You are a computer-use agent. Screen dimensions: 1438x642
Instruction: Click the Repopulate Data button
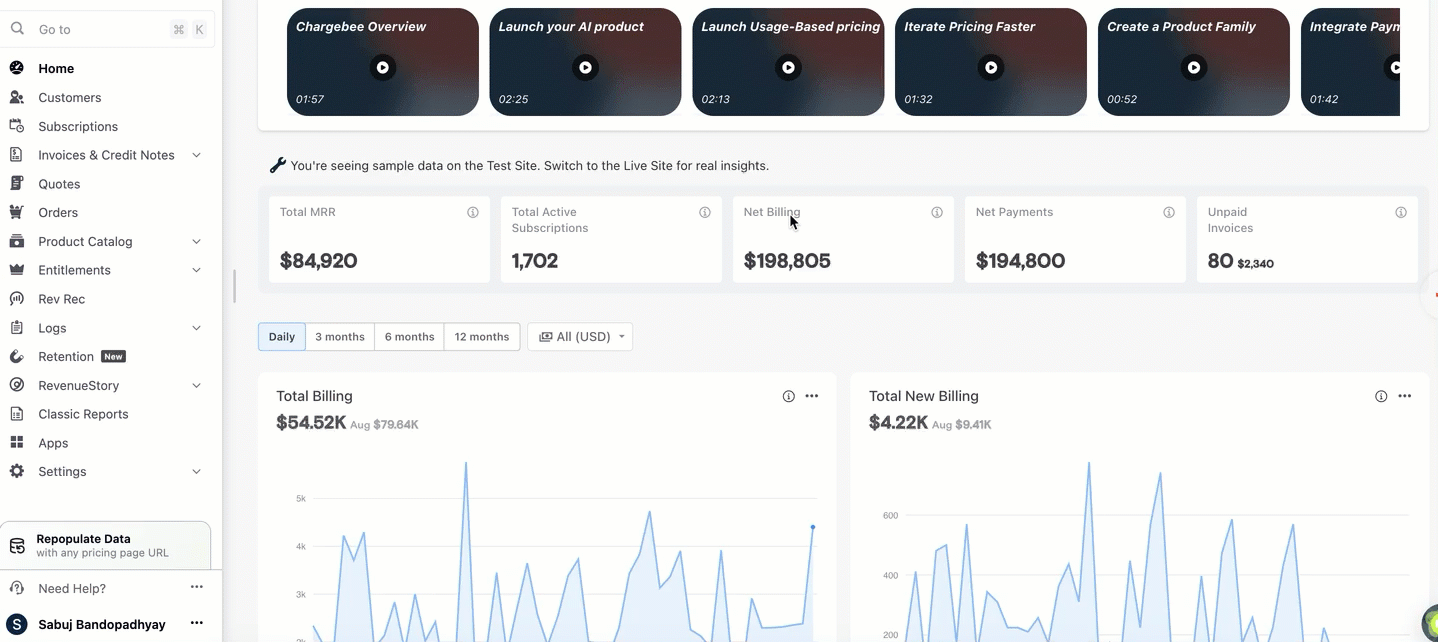tap(105, 545)
